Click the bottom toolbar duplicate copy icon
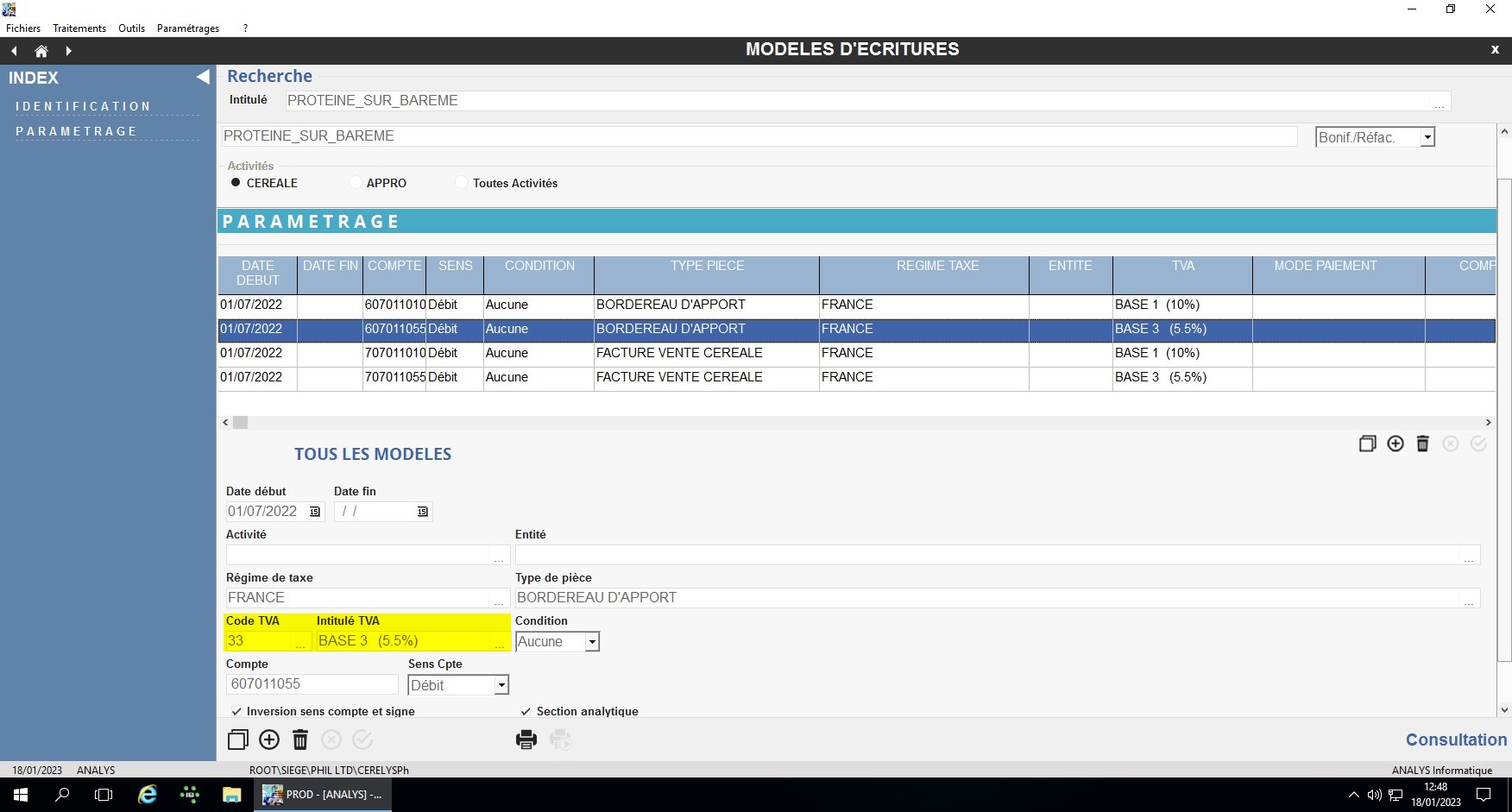 237,740
